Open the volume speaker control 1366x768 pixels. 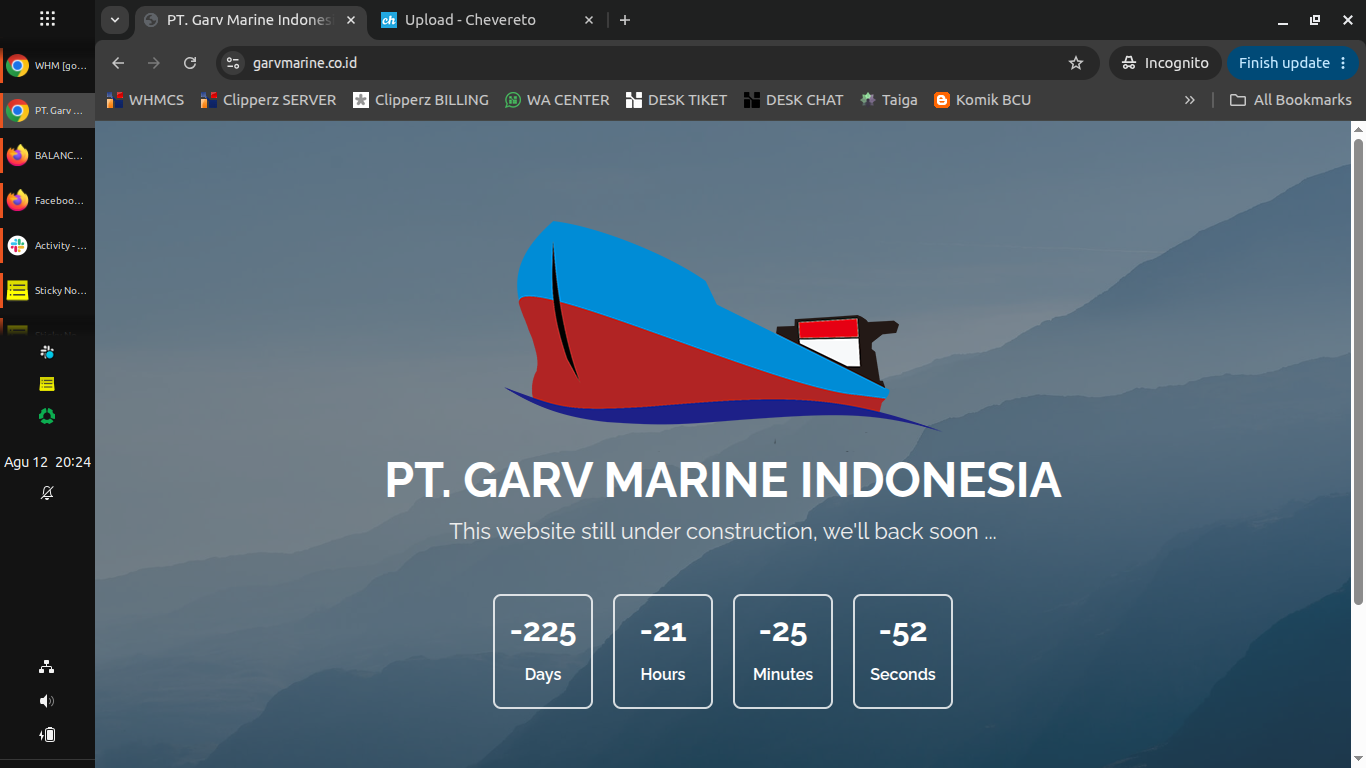[47, 701]
